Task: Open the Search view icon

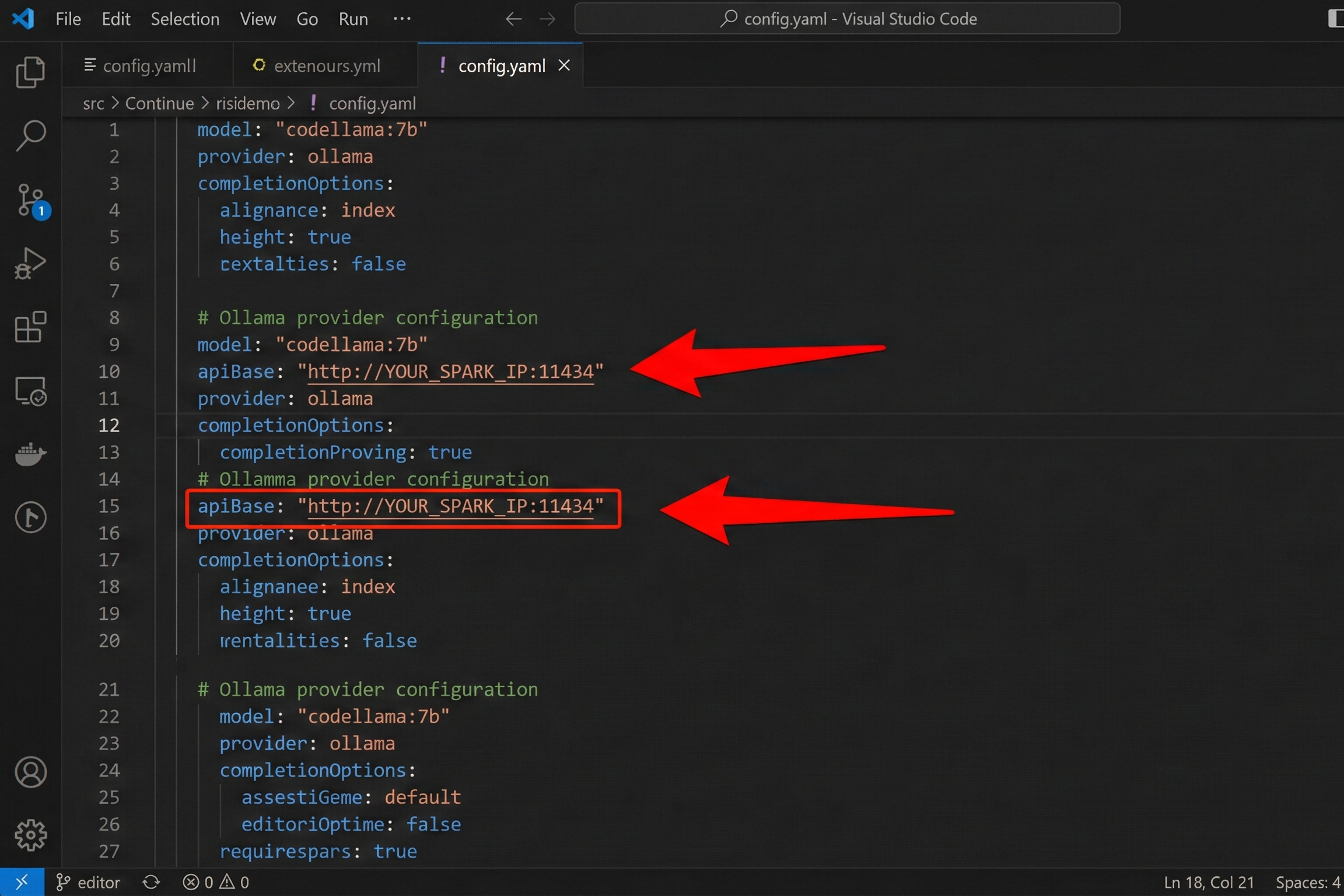Action: click(x=30, y=135)
